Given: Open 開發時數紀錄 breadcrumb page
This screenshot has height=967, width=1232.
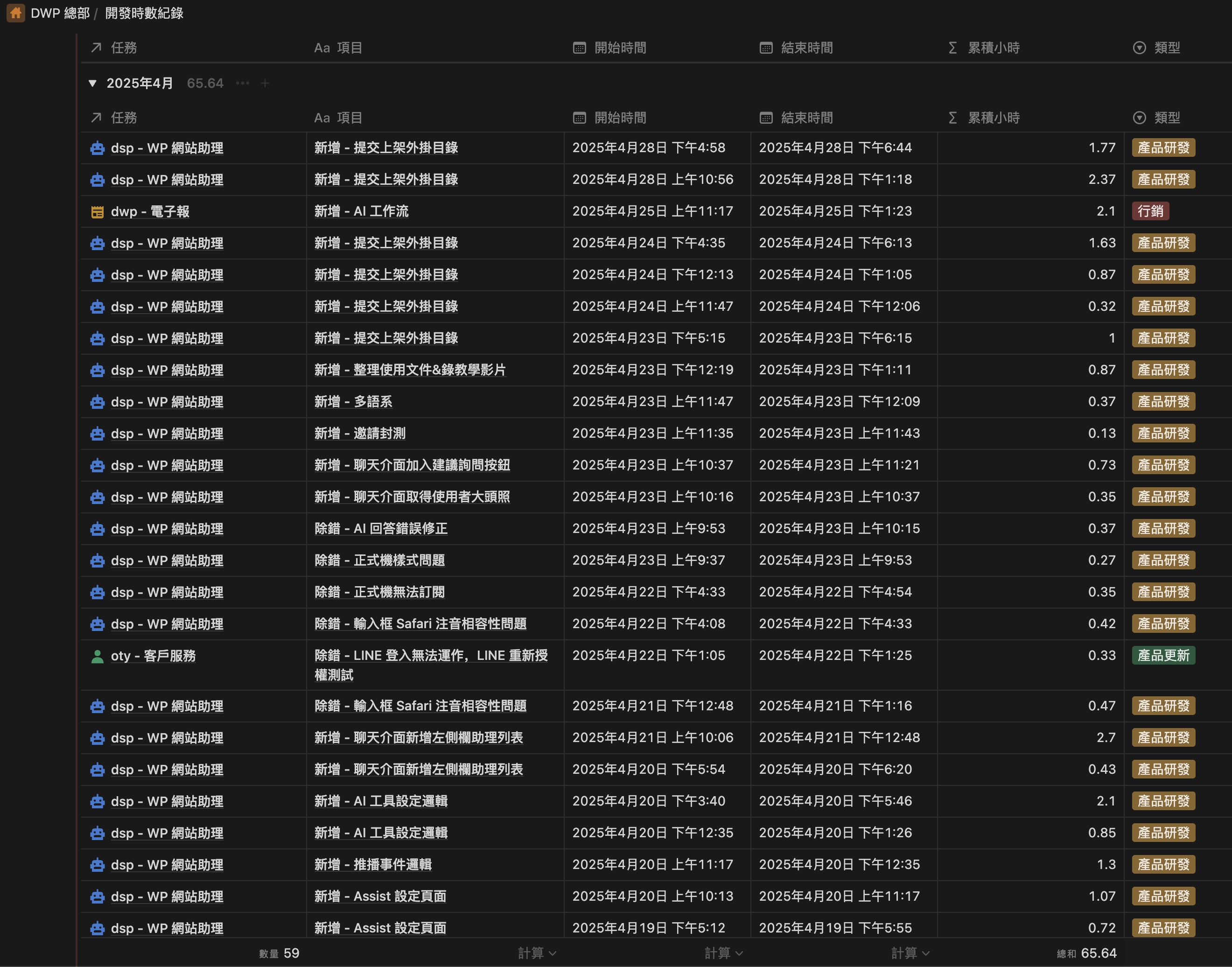Looking at the screenshot, I should pyautogui.click(x=144, y=13).
